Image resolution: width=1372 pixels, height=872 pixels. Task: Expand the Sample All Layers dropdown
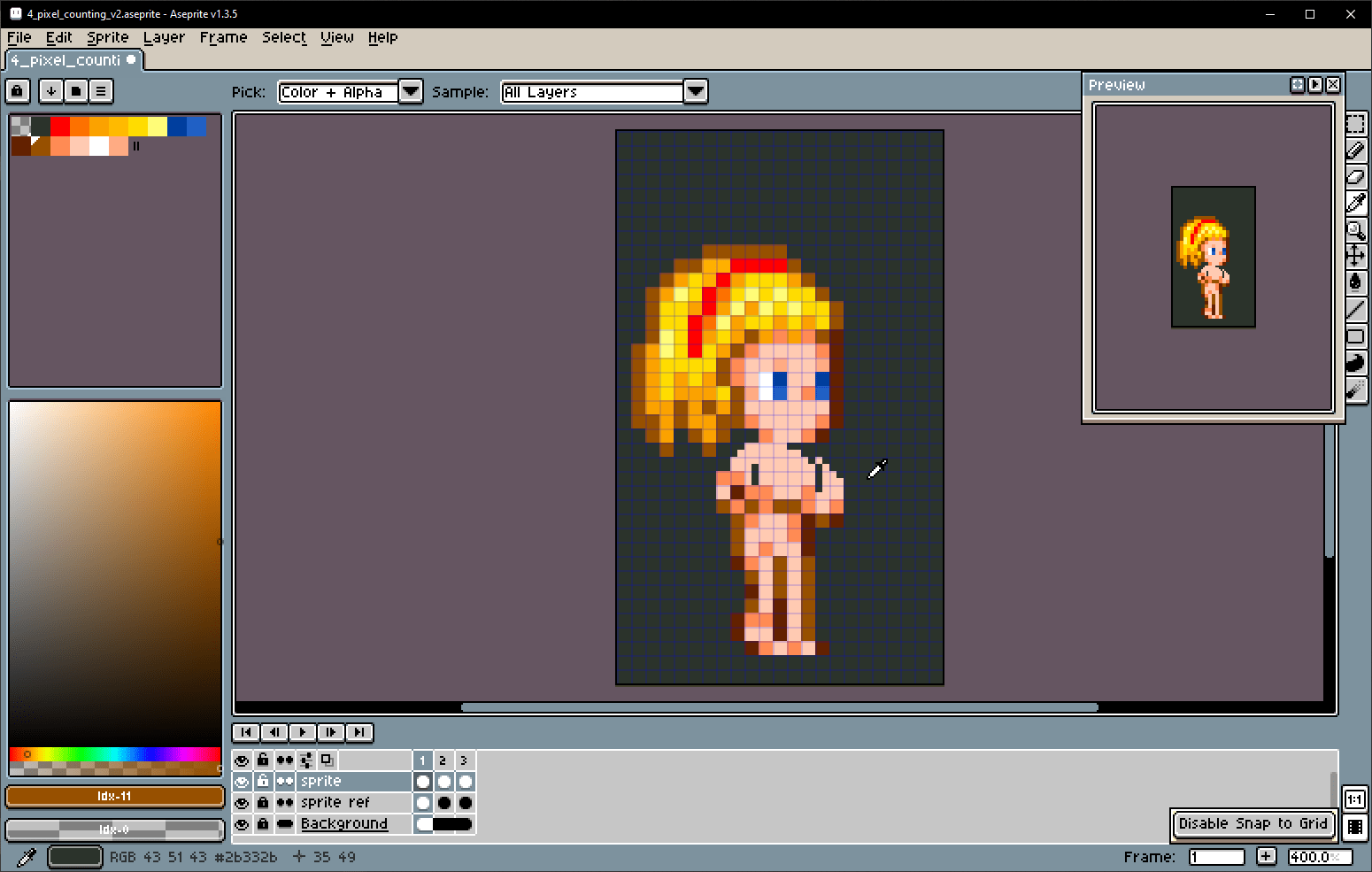point(696,92)
